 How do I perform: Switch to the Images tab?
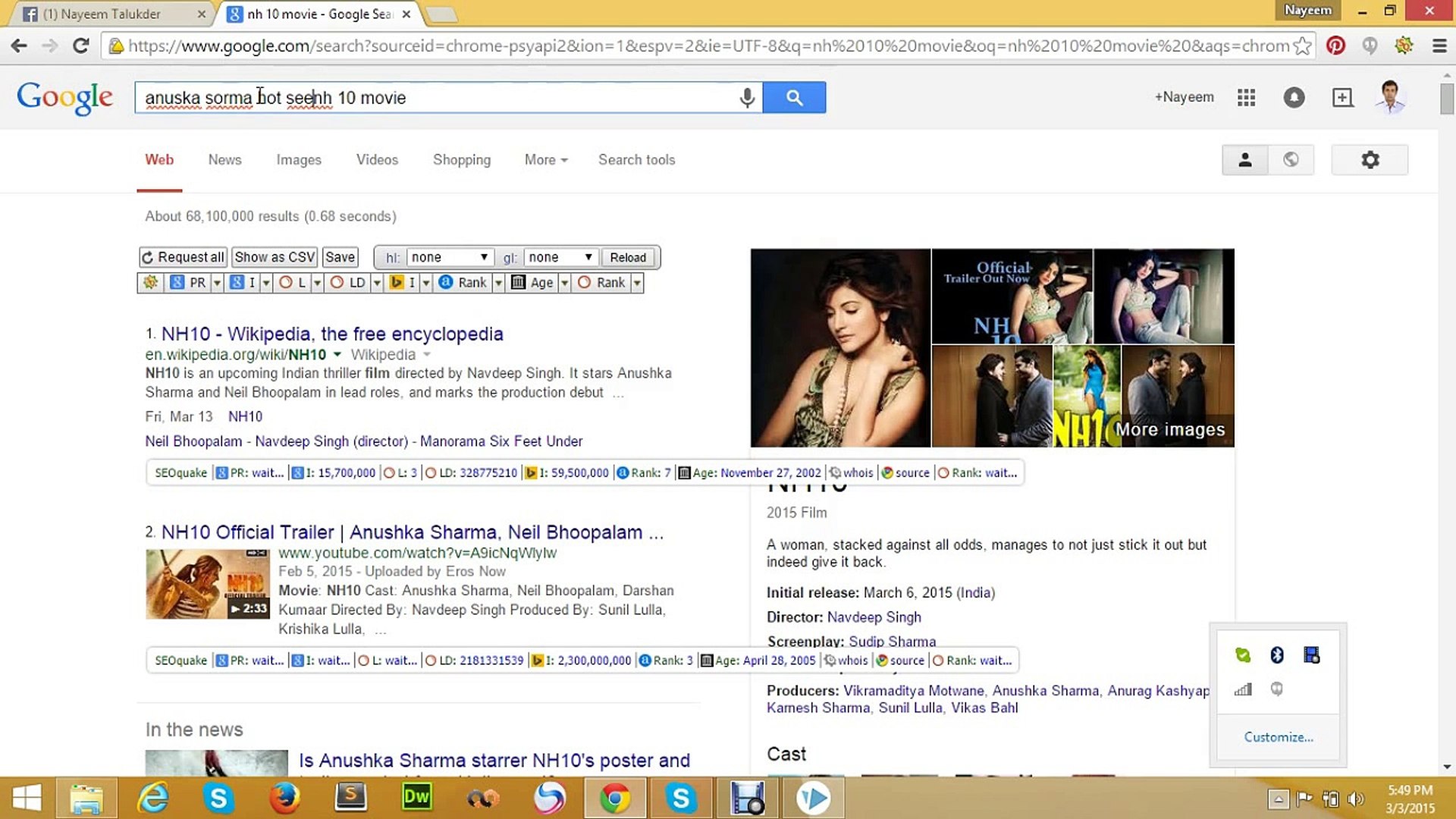[298, 160]
